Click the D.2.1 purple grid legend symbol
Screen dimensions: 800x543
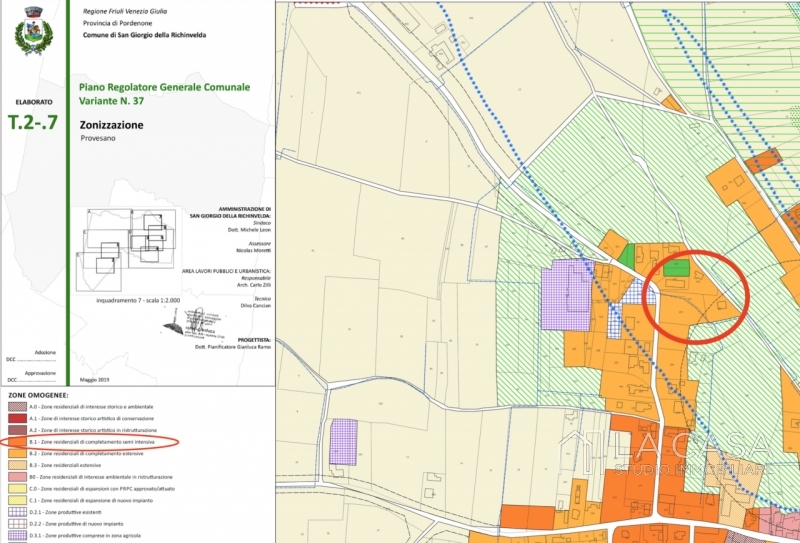click(x=16, y=512)
